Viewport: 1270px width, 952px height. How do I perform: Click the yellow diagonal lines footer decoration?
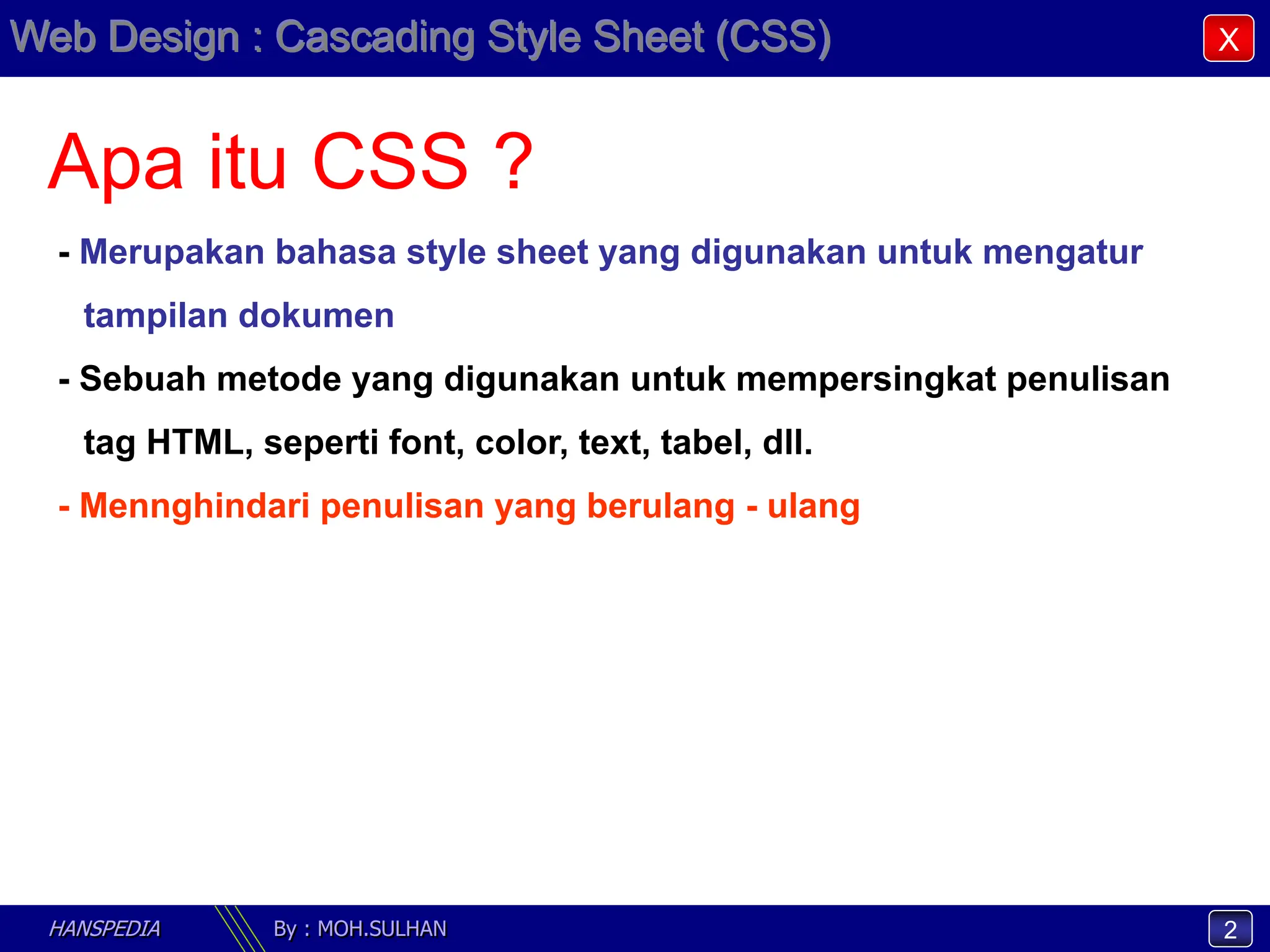(x=239, y=928)
